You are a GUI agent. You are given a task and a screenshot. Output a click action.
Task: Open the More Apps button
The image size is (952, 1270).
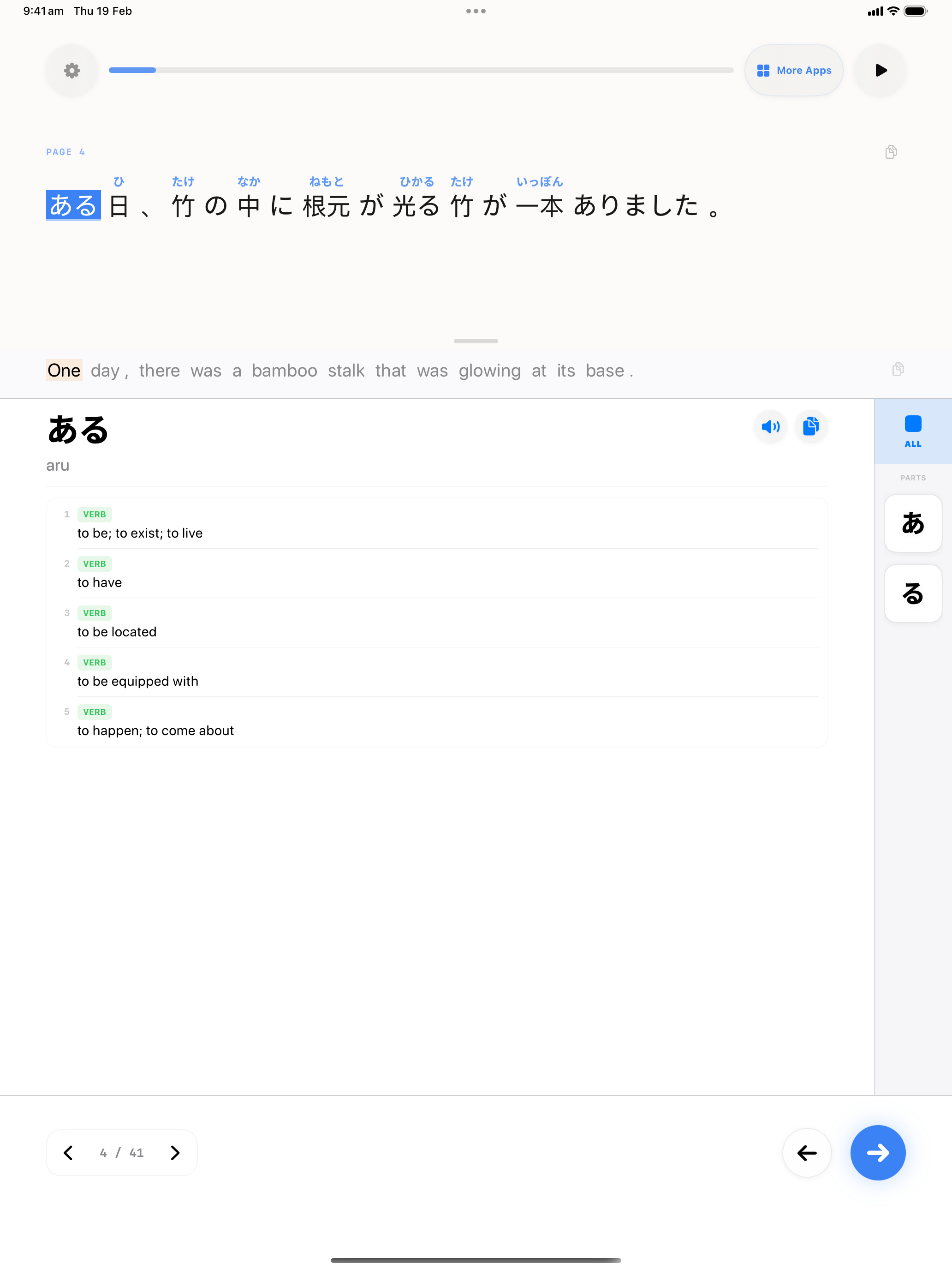click(794, 71)
